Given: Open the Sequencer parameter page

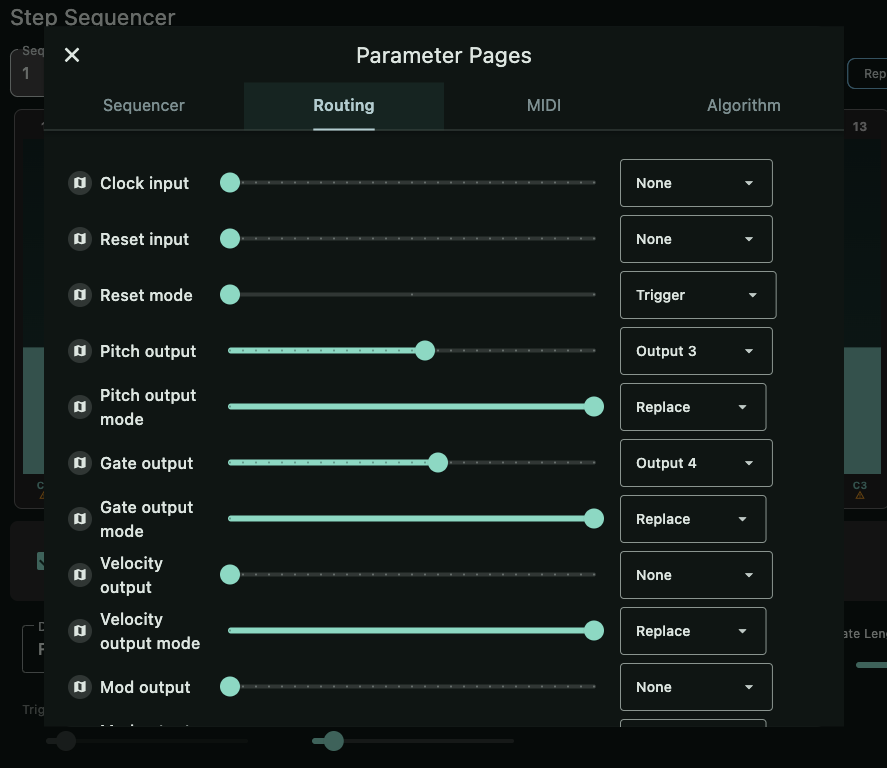Looking at the screenshot, I should [x=143, y=105].
